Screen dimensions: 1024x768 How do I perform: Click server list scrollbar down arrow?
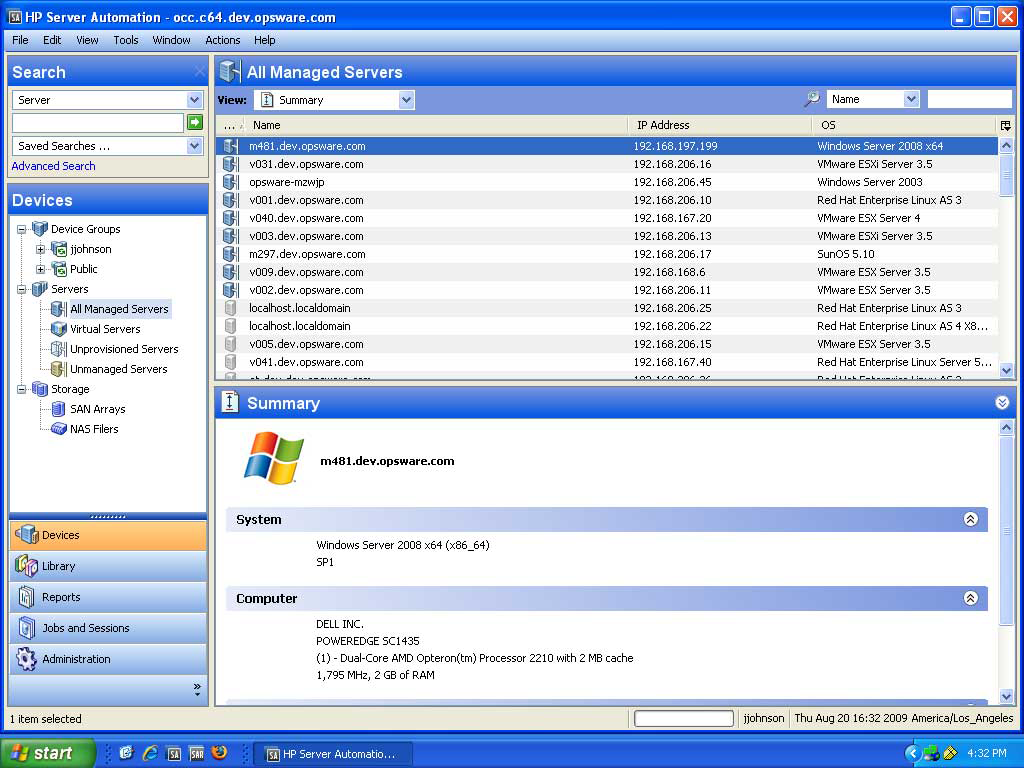coord(1006,370)
